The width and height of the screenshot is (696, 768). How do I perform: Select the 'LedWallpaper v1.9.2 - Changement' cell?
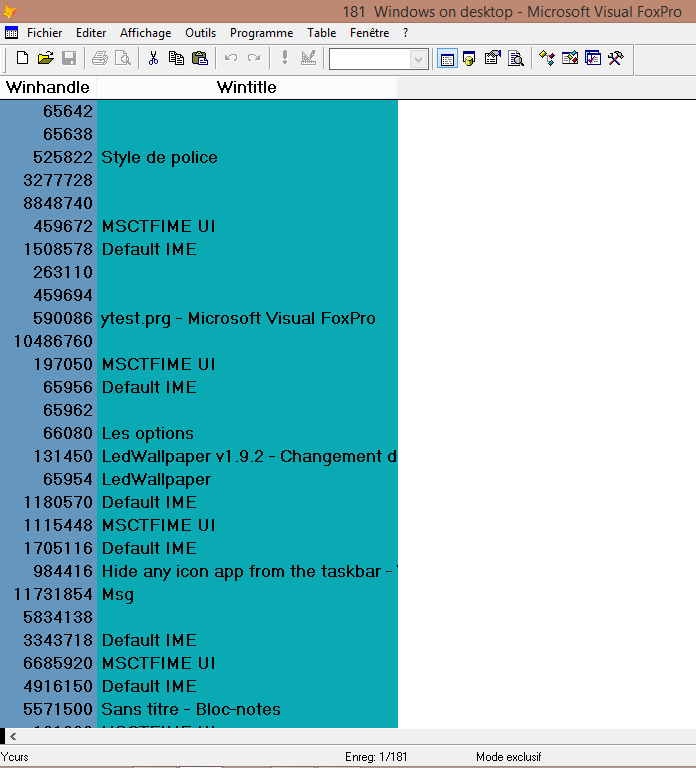pos(247,456)
